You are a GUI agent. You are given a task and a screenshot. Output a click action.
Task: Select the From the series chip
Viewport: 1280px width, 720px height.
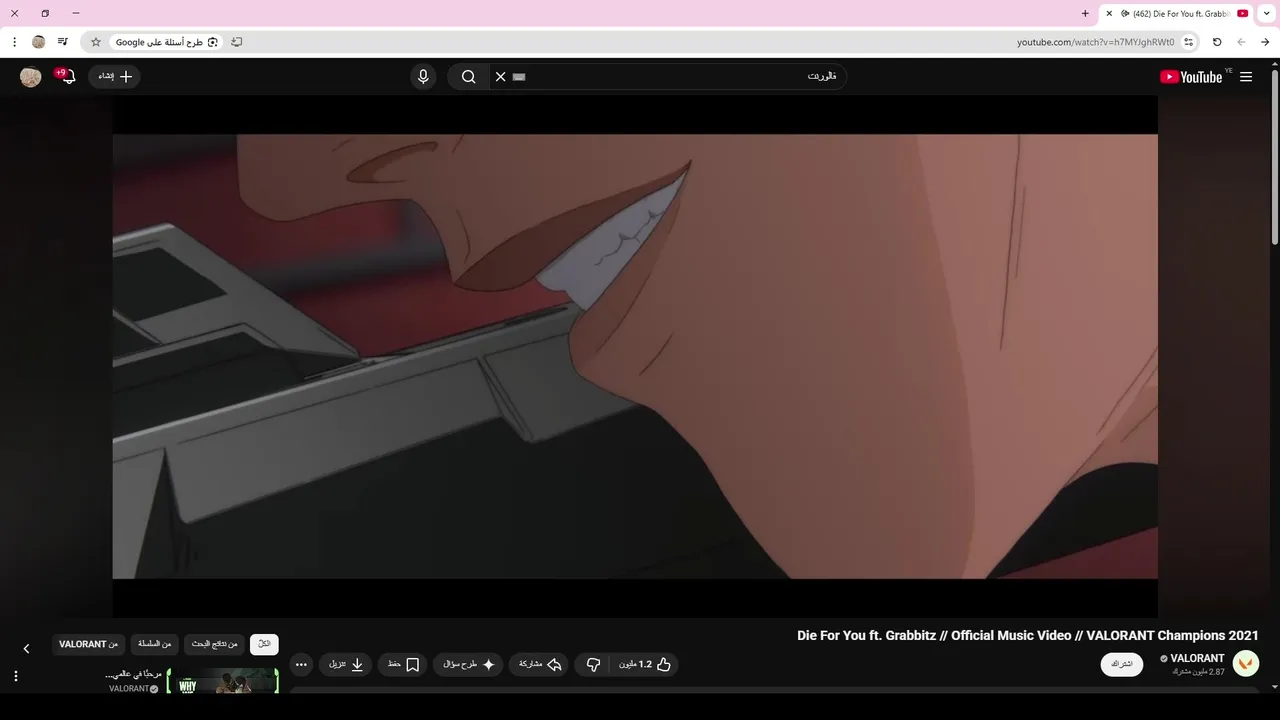coord(155,644)
